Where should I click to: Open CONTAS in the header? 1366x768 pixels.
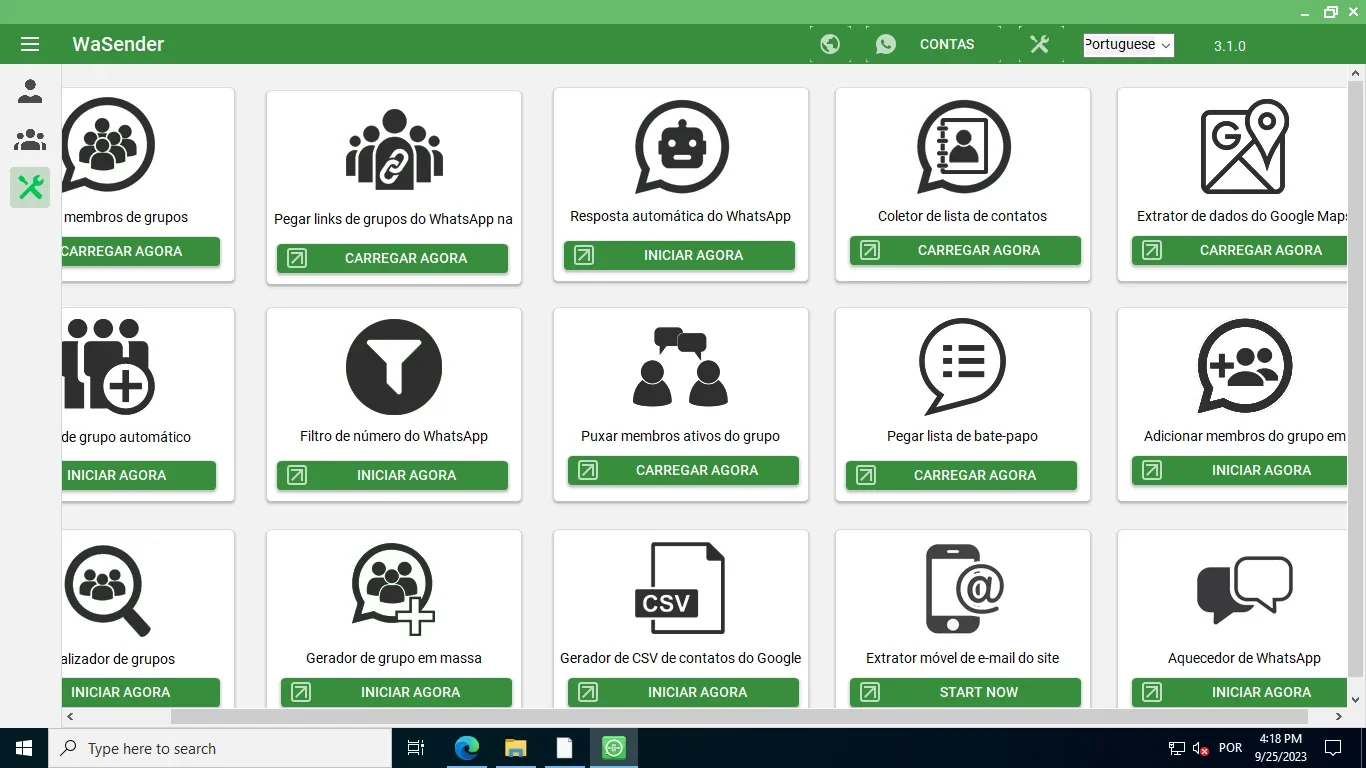947,44
